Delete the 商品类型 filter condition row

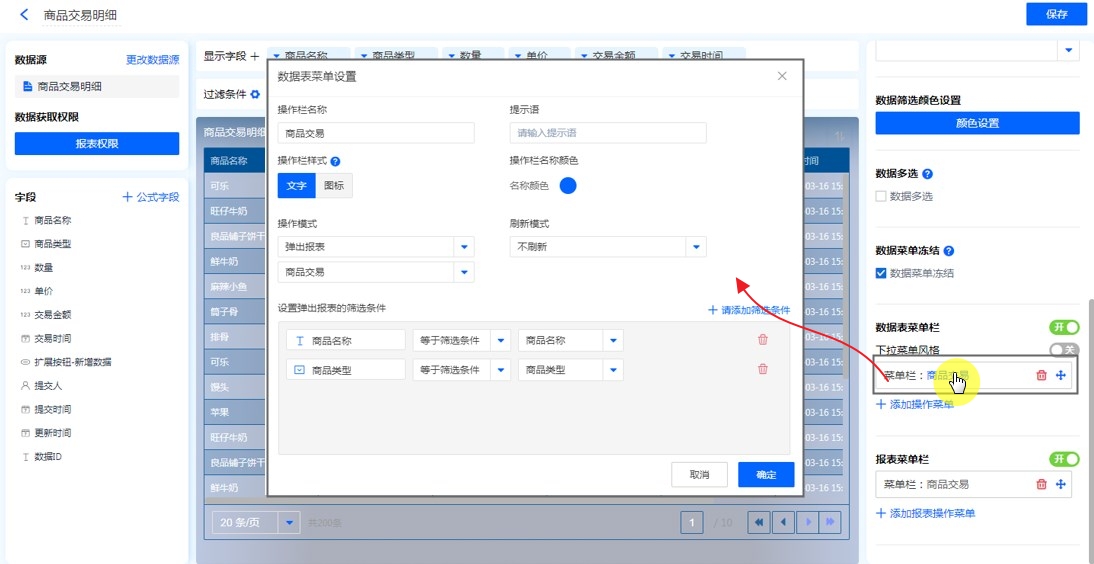tap(763, 369)
